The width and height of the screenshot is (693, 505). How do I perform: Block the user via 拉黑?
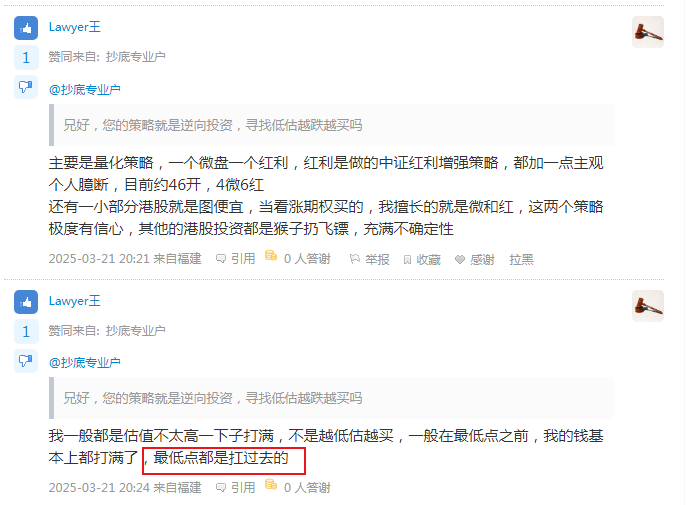tap(522, 259)
